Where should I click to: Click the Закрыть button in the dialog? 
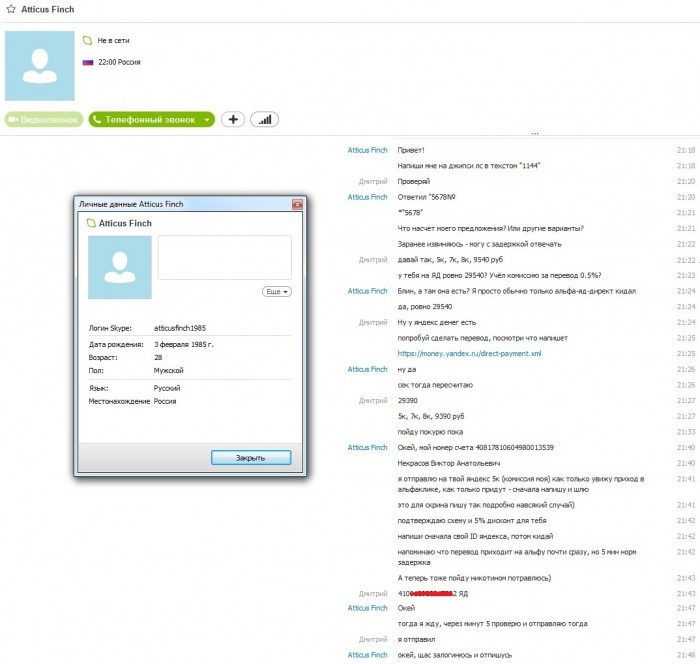(251, 458)
